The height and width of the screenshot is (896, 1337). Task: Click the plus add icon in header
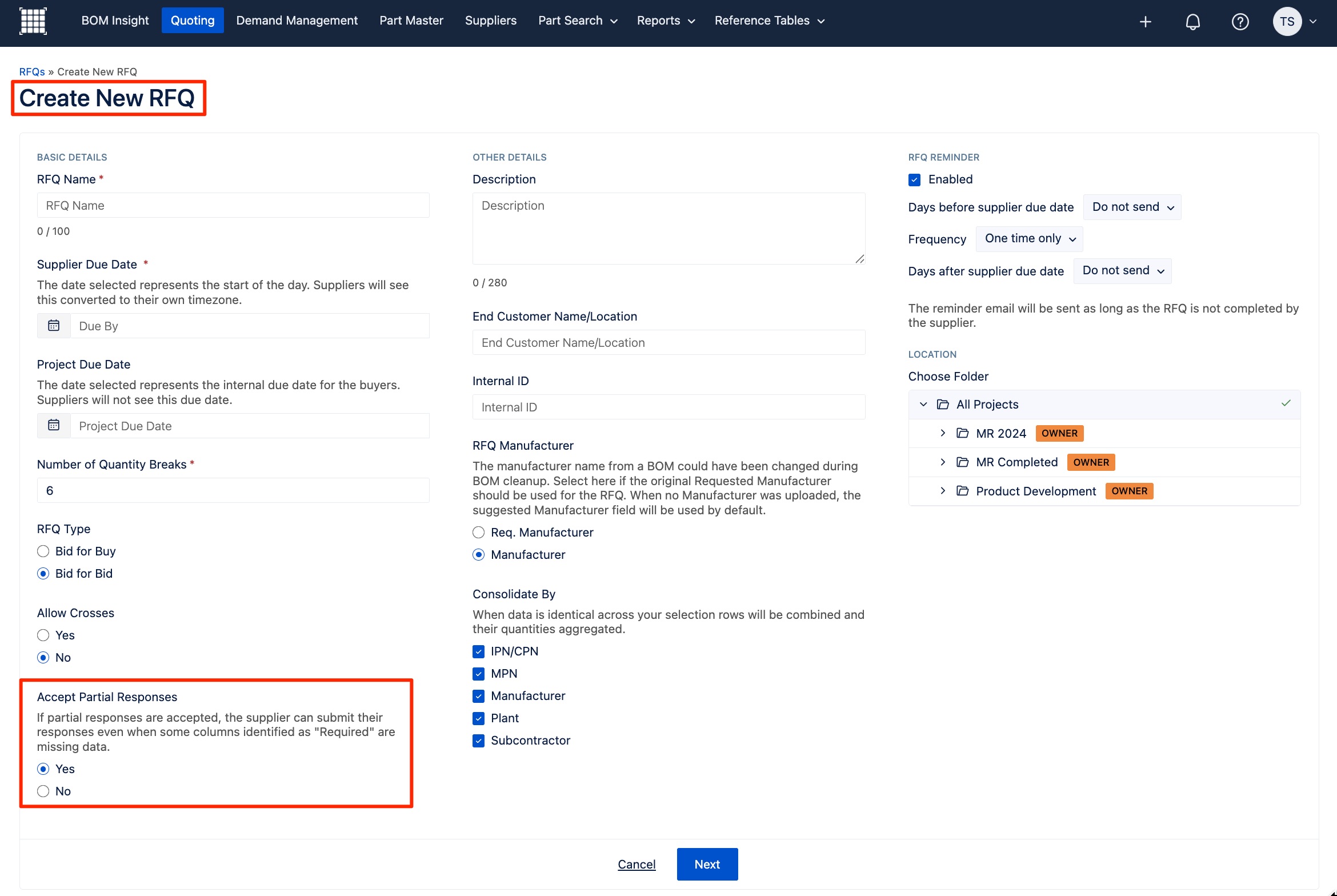point(1145,22)
